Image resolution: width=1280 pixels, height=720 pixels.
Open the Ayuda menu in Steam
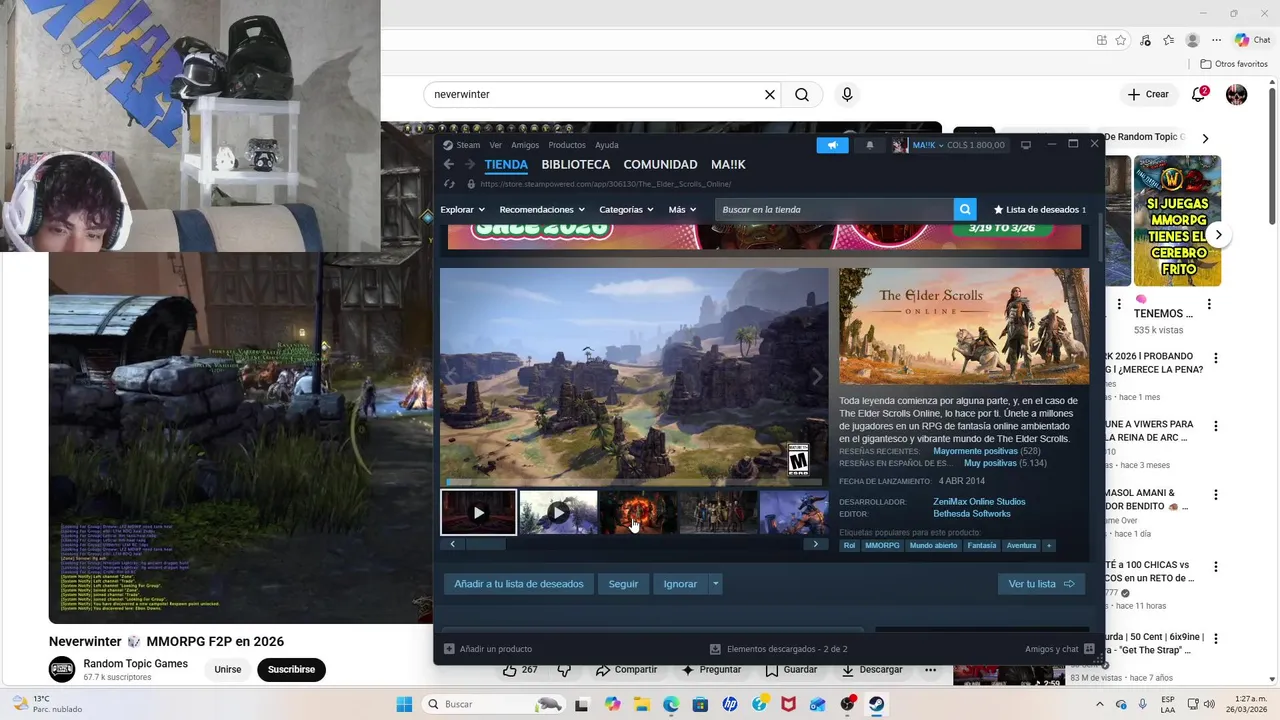[607, 145]
